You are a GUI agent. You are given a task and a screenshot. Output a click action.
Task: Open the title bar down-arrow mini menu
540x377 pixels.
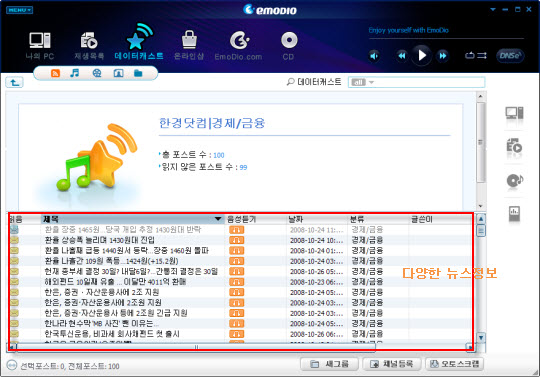[493, 9]
